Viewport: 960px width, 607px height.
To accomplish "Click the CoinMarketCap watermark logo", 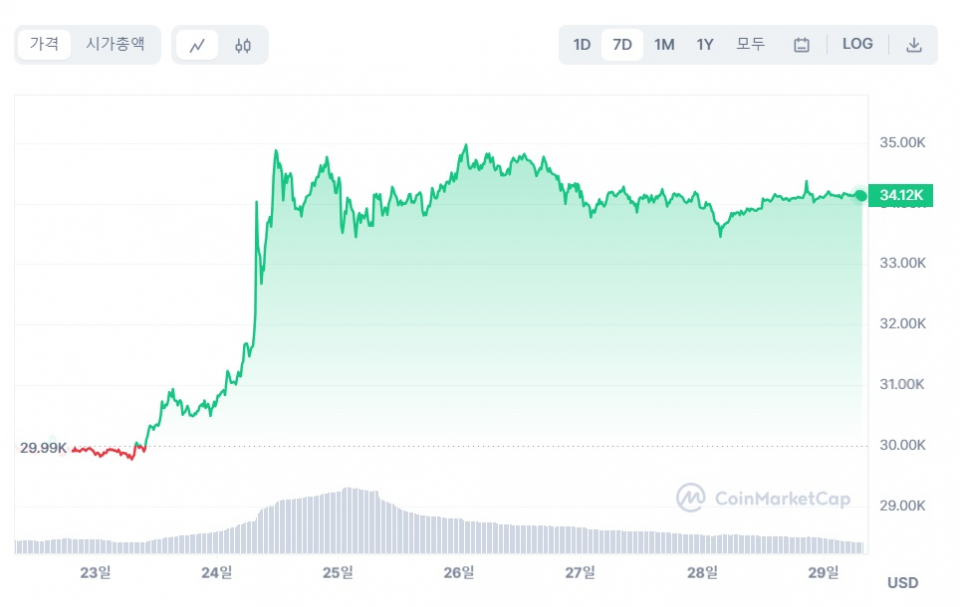I will 763,497.
